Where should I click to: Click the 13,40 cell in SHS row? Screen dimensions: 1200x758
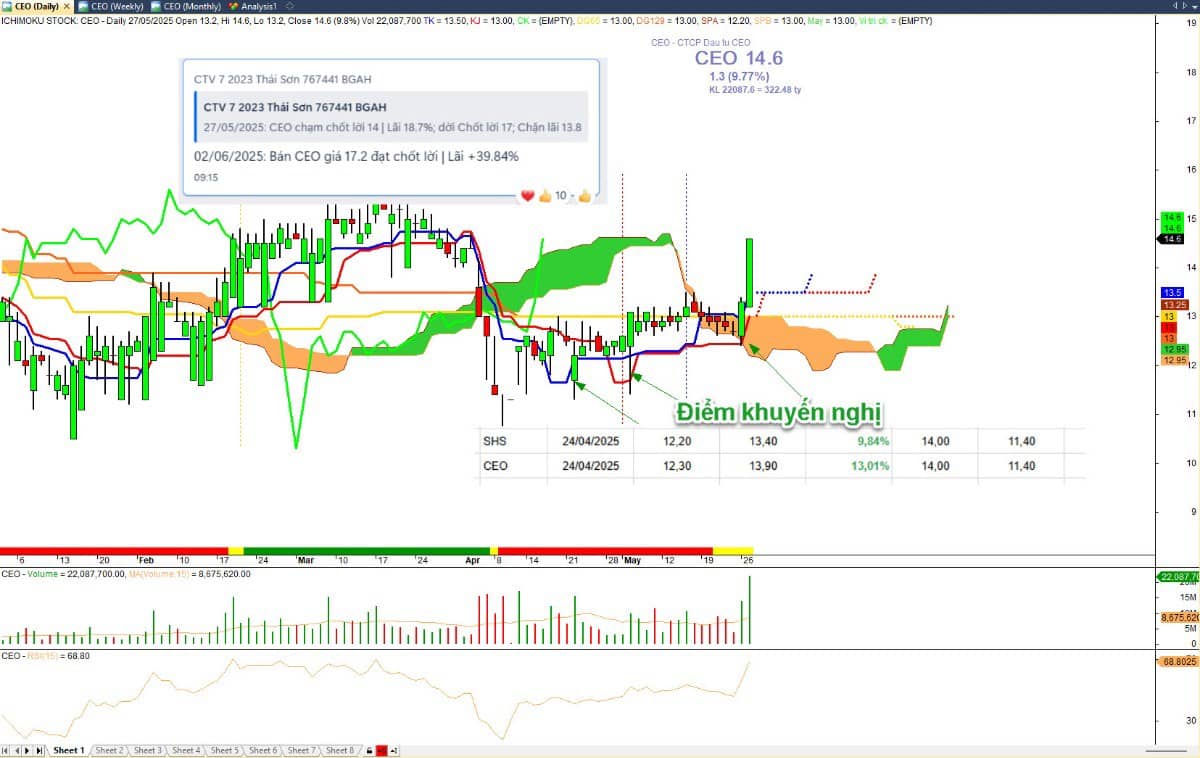tap(763, 441)
